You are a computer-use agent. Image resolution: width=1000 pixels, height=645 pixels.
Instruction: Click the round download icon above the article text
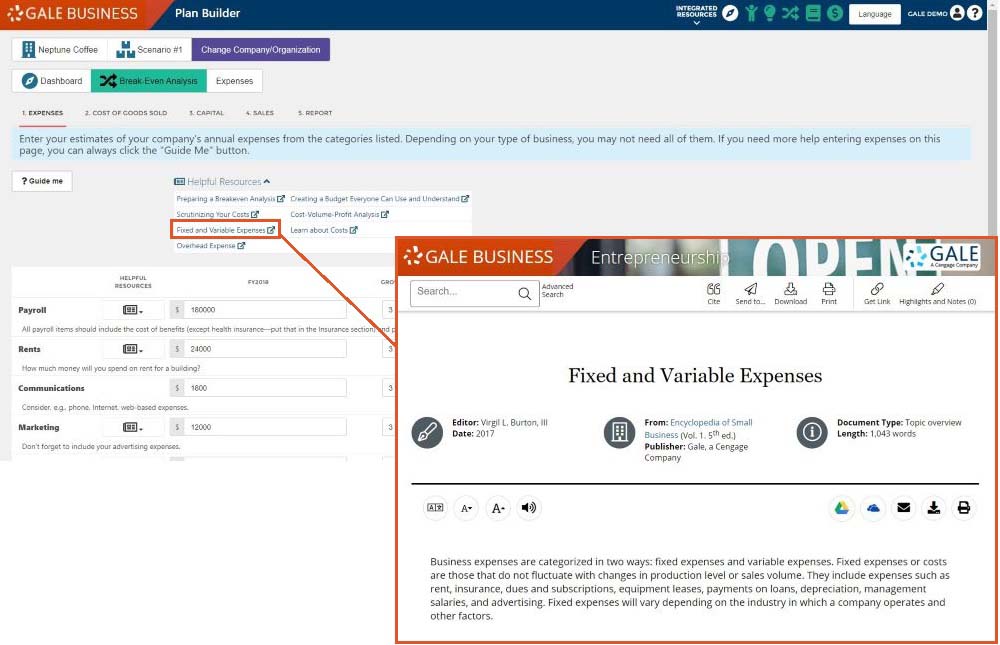[x=934, y=508]
